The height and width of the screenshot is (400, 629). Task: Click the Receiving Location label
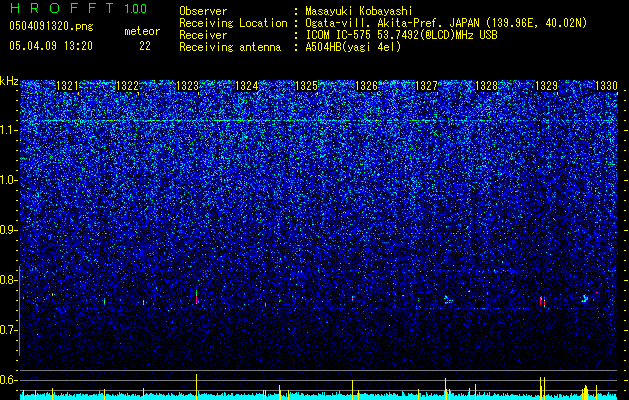pos(233,23)
